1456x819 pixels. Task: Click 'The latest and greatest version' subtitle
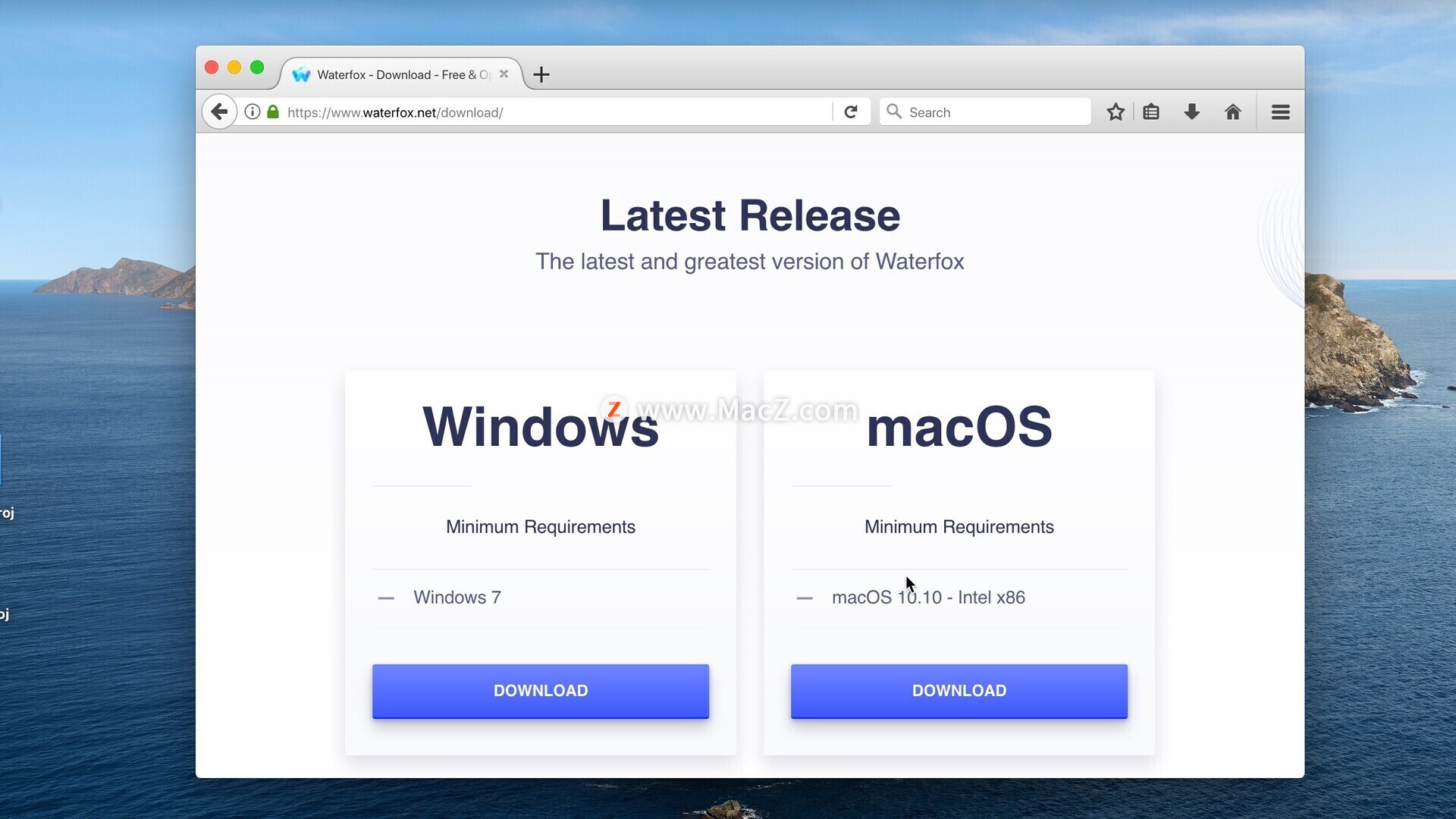750,262
